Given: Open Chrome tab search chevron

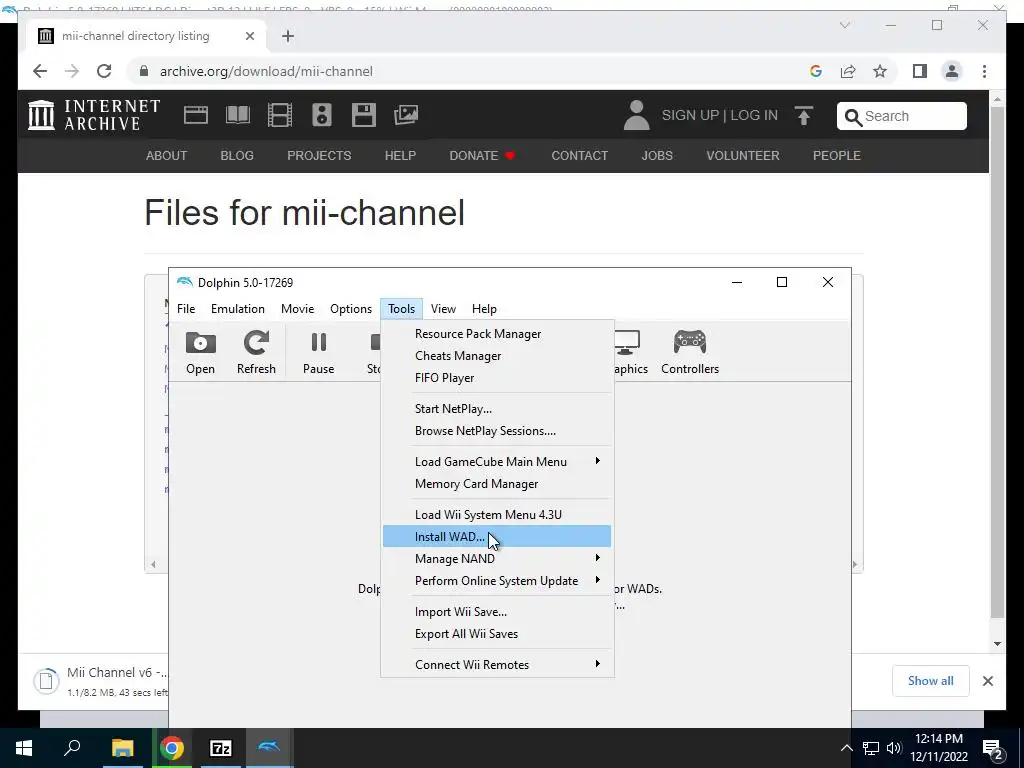Looking at the screenshot, I should [x=844, y=25].
